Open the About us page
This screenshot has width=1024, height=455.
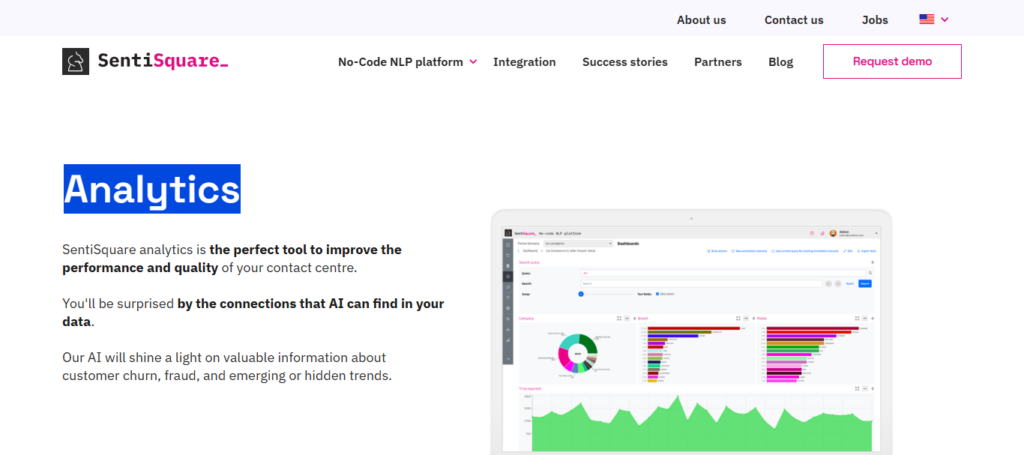701,20
